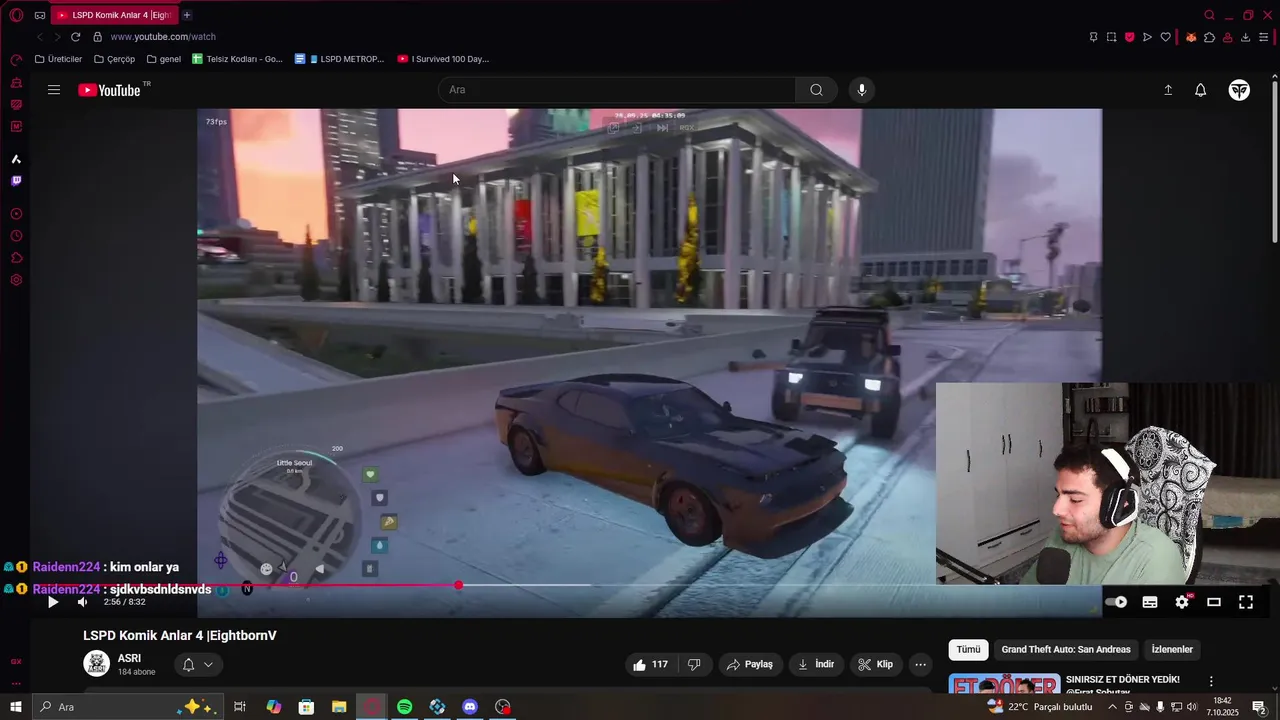Open the 22°C Parçalı bulutlu weather widget
The width and height of the screenshot is (1280, 720).
1040,707
